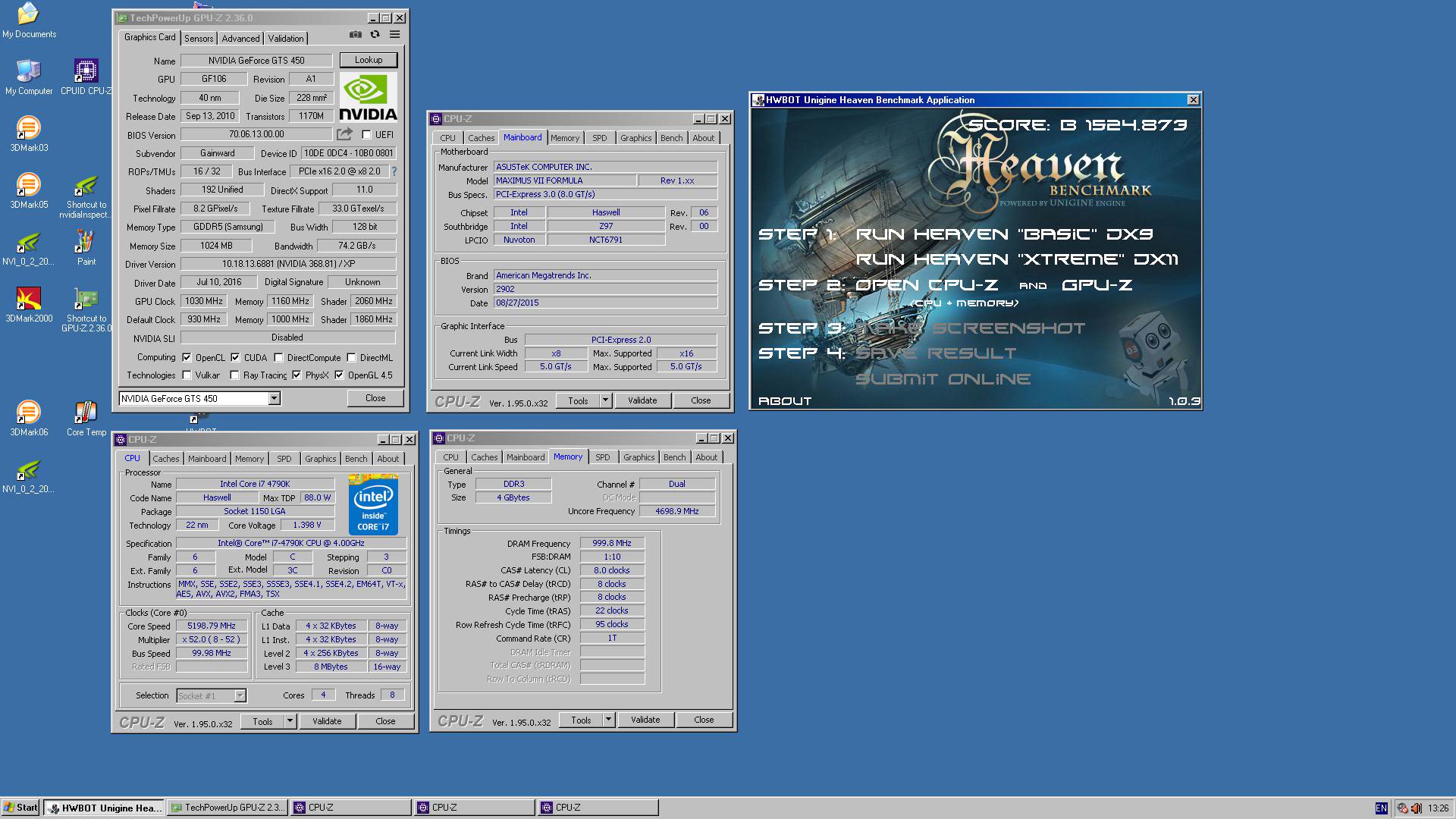
Task: Click the Core Speed value field
Action: [212, 626]
